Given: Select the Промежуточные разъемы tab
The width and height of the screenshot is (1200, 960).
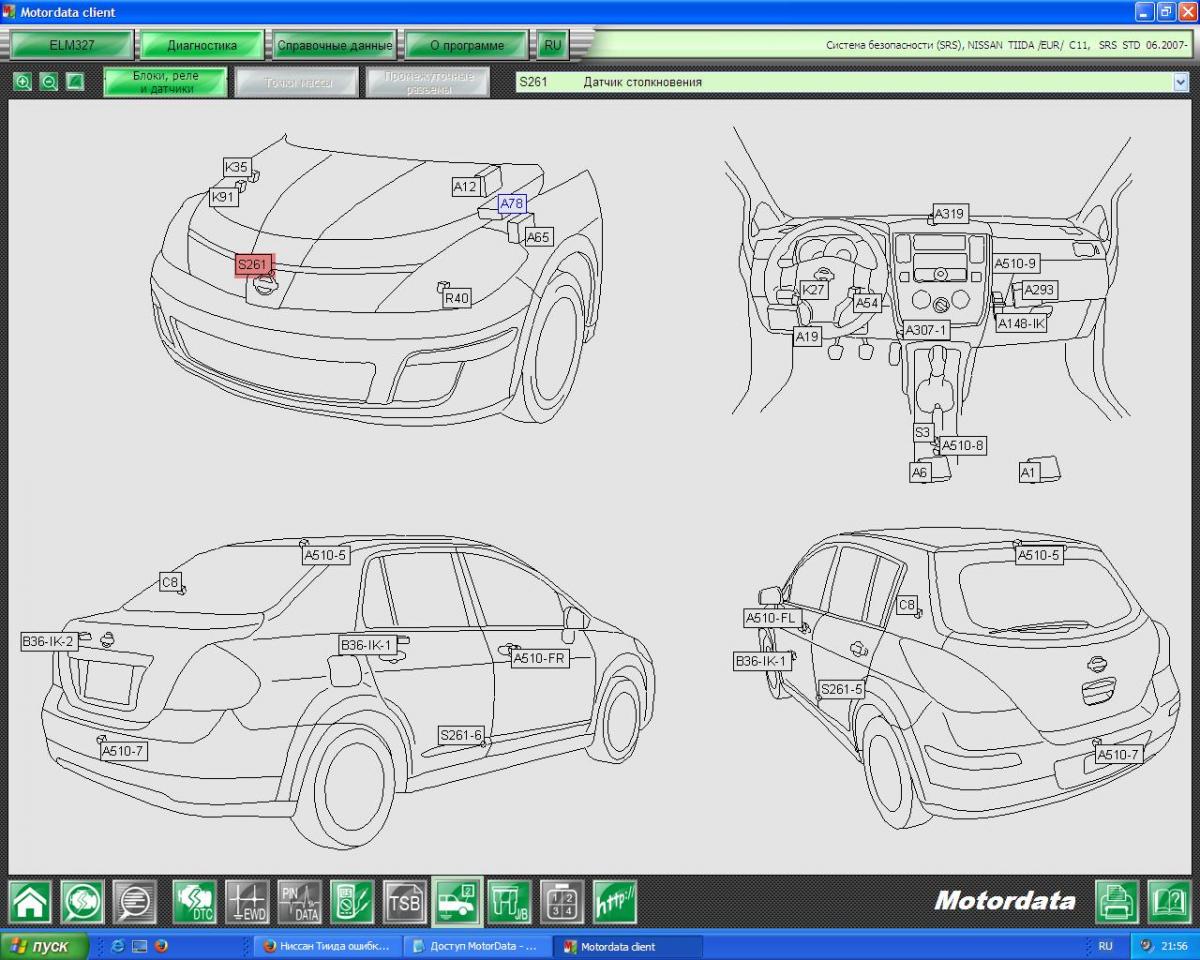Looking at the screenshot, I should pyautogui.click(x=429, y=82).
